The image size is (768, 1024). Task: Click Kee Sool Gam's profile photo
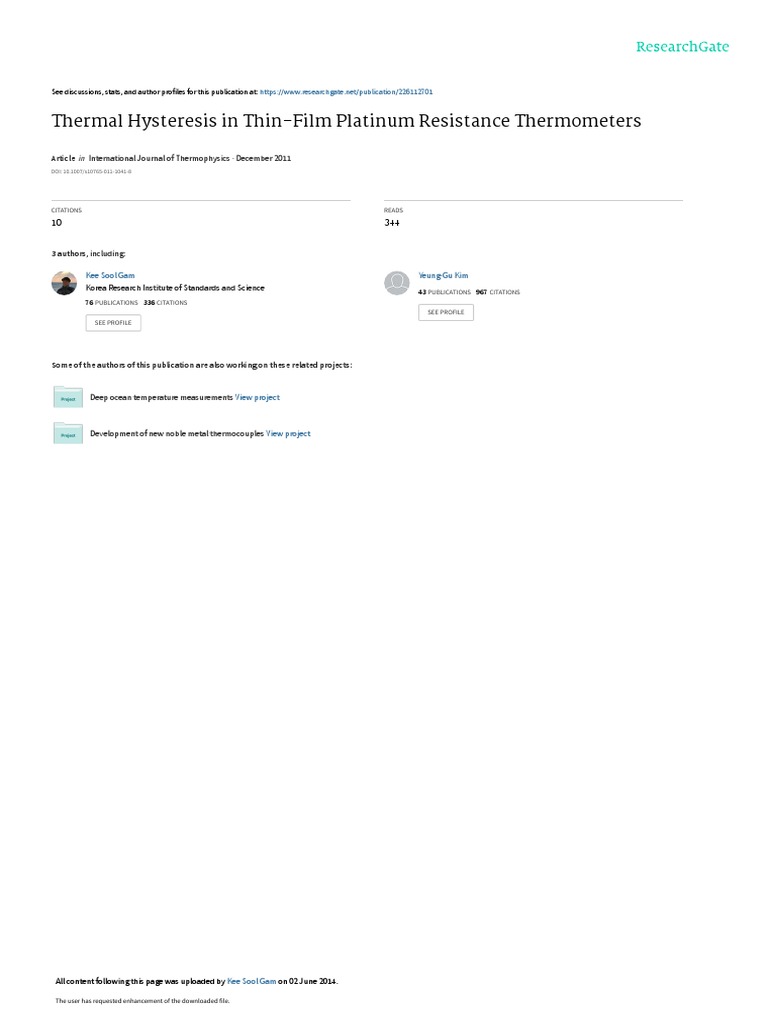coord(64,283)
